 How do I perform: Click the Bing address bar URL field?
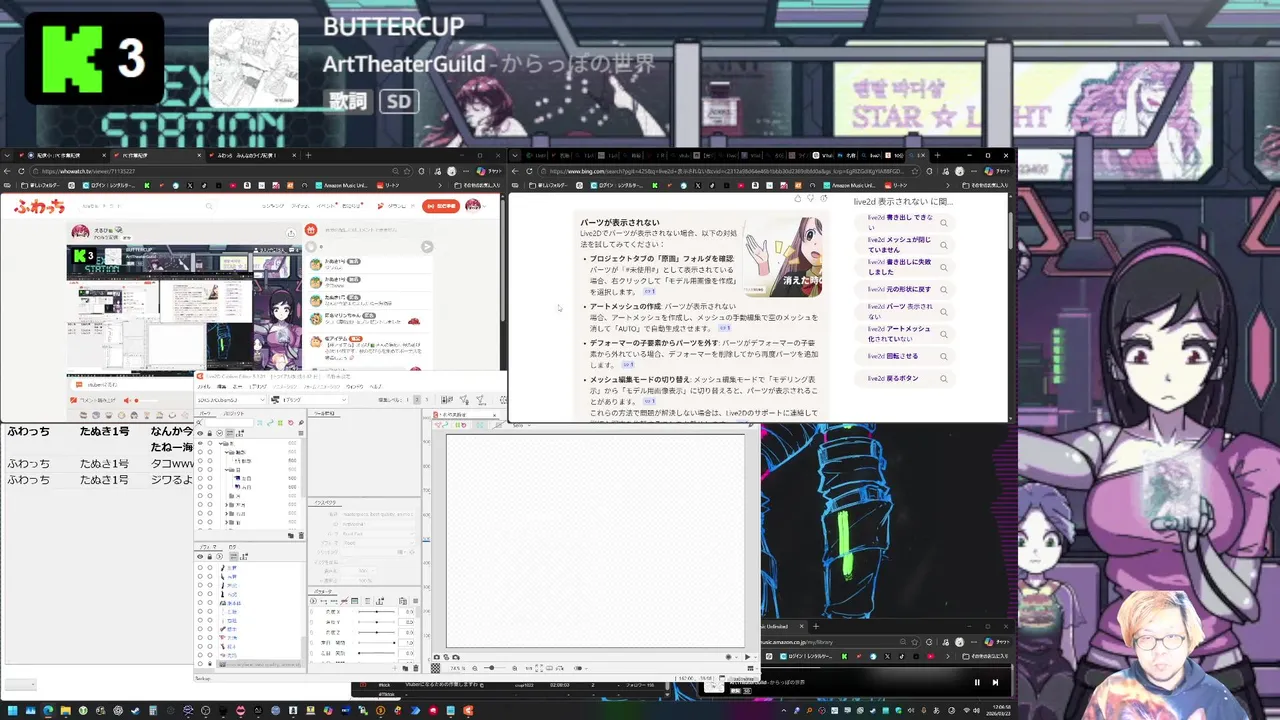pos(729,171)
